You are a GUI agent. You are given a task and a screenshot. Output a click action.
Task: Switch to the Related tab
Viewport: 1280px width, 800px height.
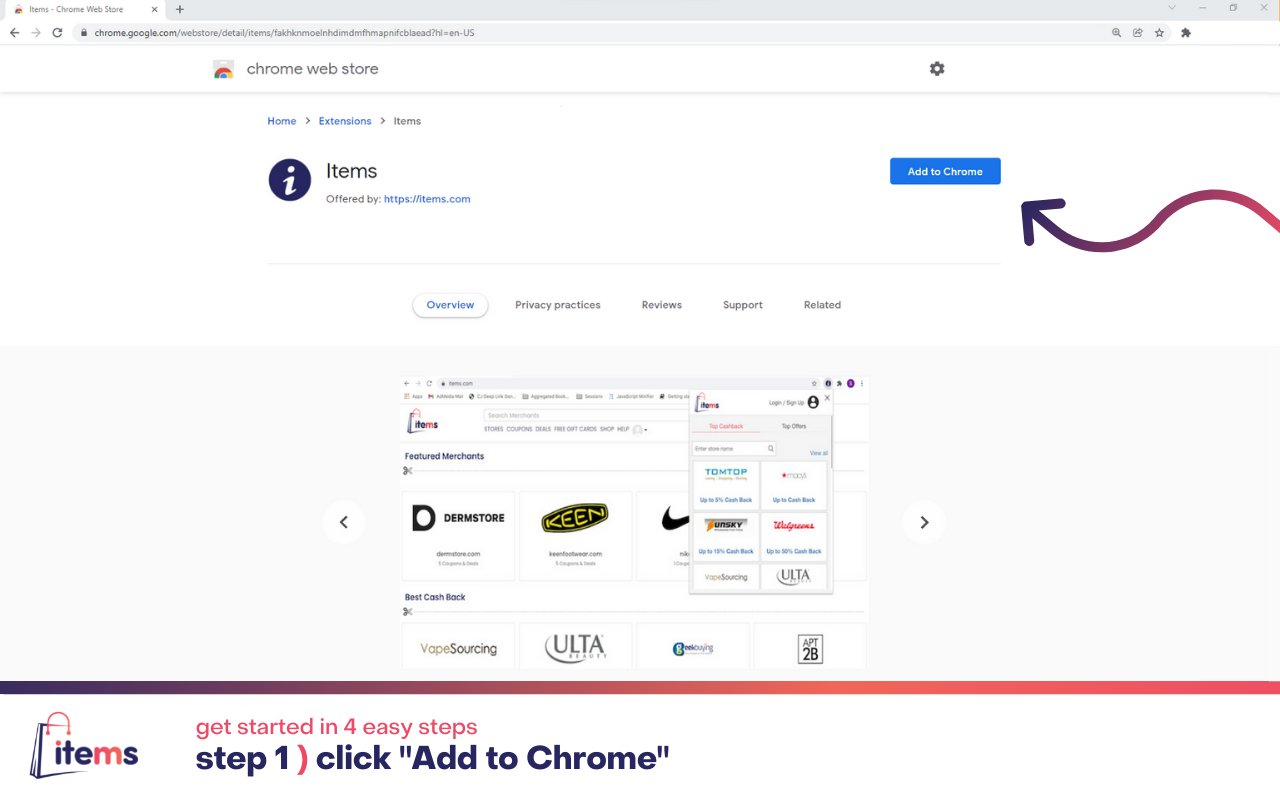pyautogui.click(x=822, y=305)
